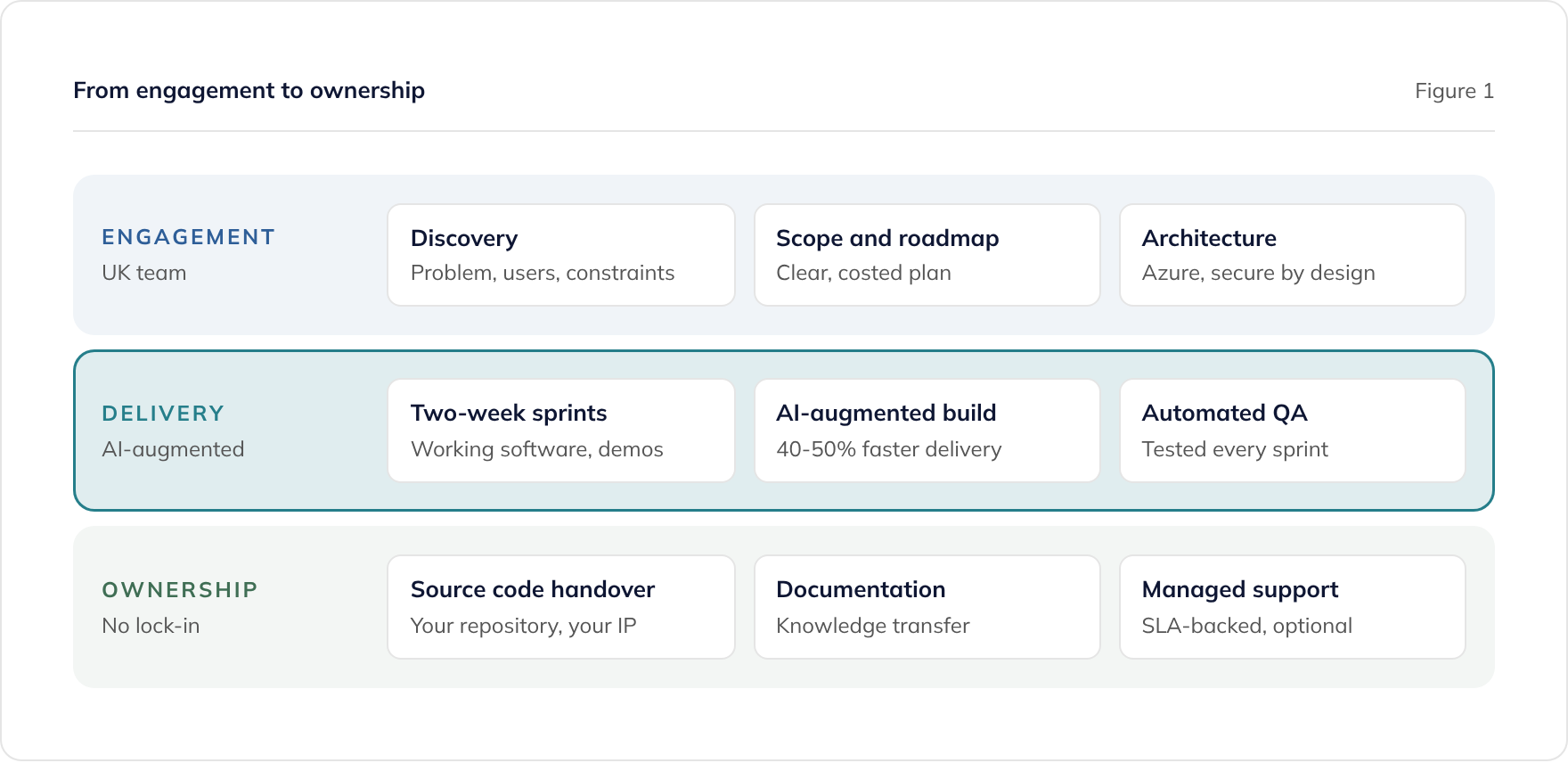The height and width of the screenshot is (763, 1568).
Task: Click 'Tested every sprint' text
Action: tap(1235, 449)
